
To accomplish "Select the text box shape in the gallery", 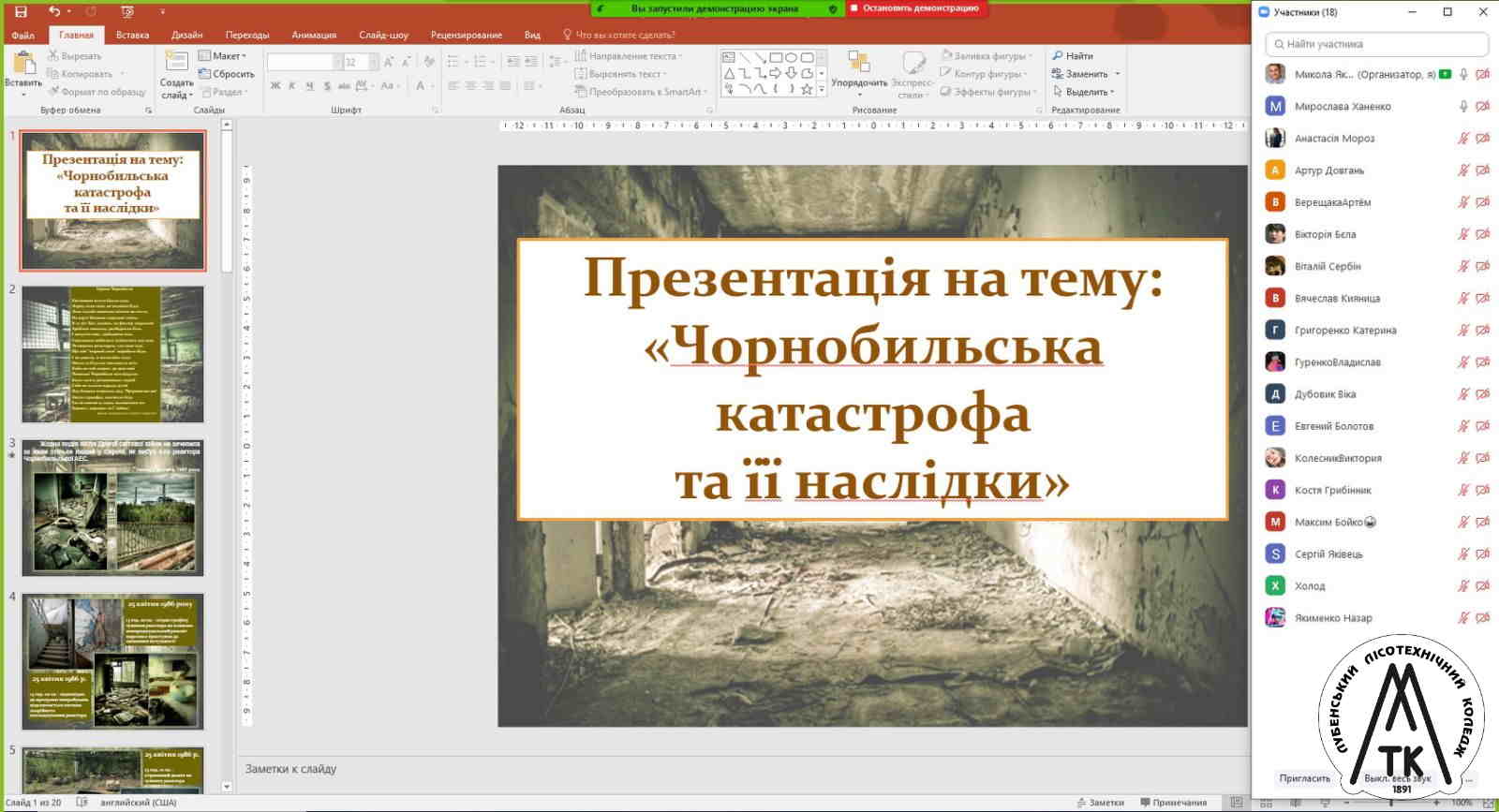I will 729,57.
